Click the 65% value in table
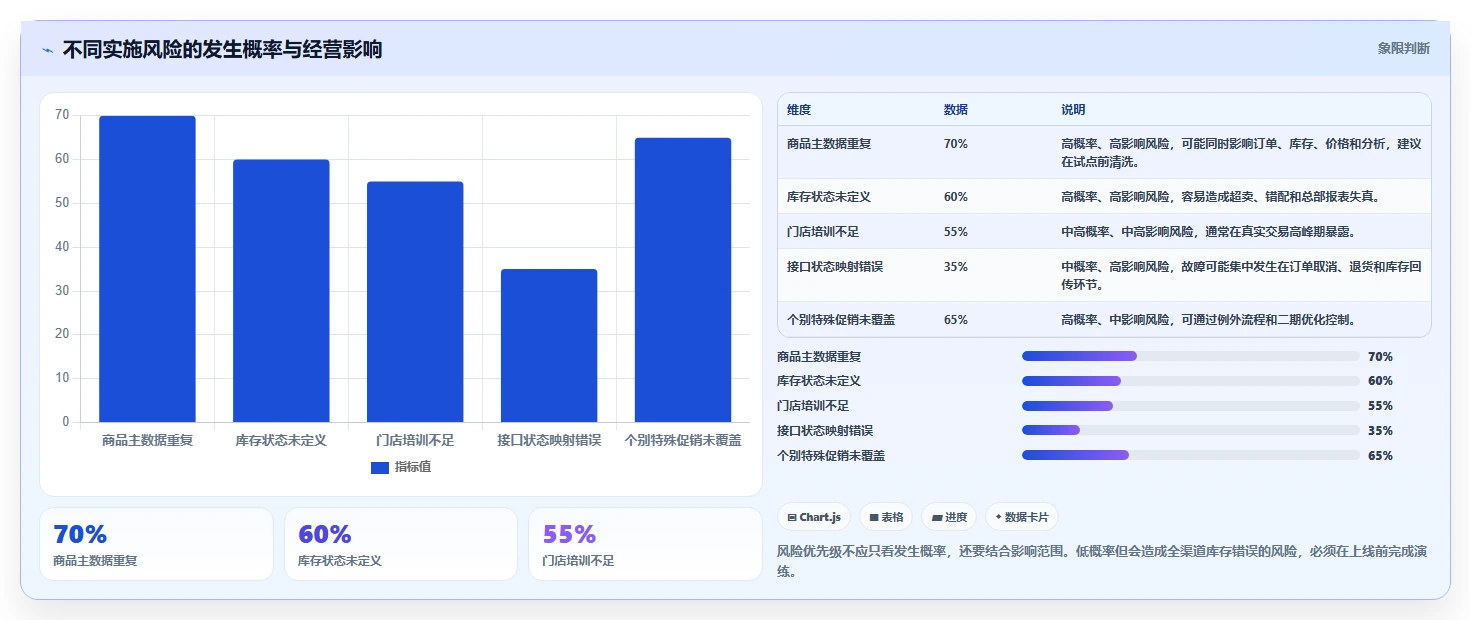The height and width of the screenshot is (620, 1471). [x=956, y=320]
